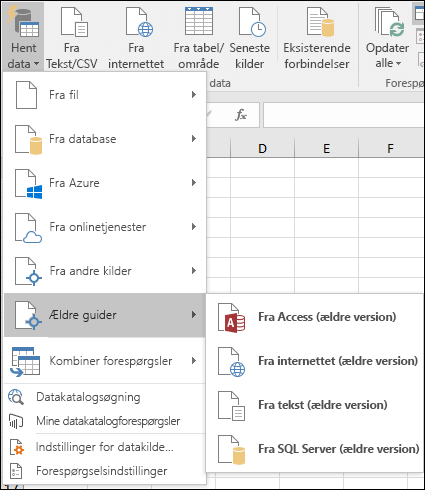This screenshot has height=490, width=425.
Task: Click the Fra database menu text
Action: point(83,139)
